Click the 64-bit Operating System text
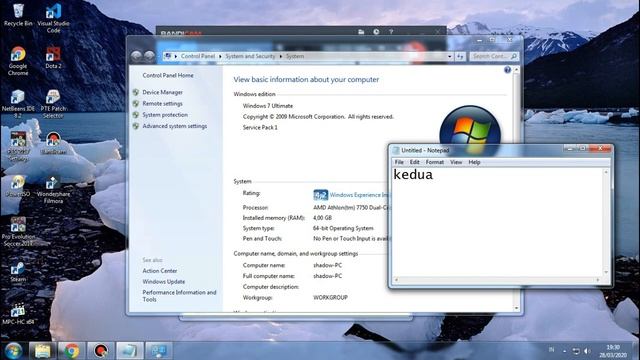 (x=343, y=228)
